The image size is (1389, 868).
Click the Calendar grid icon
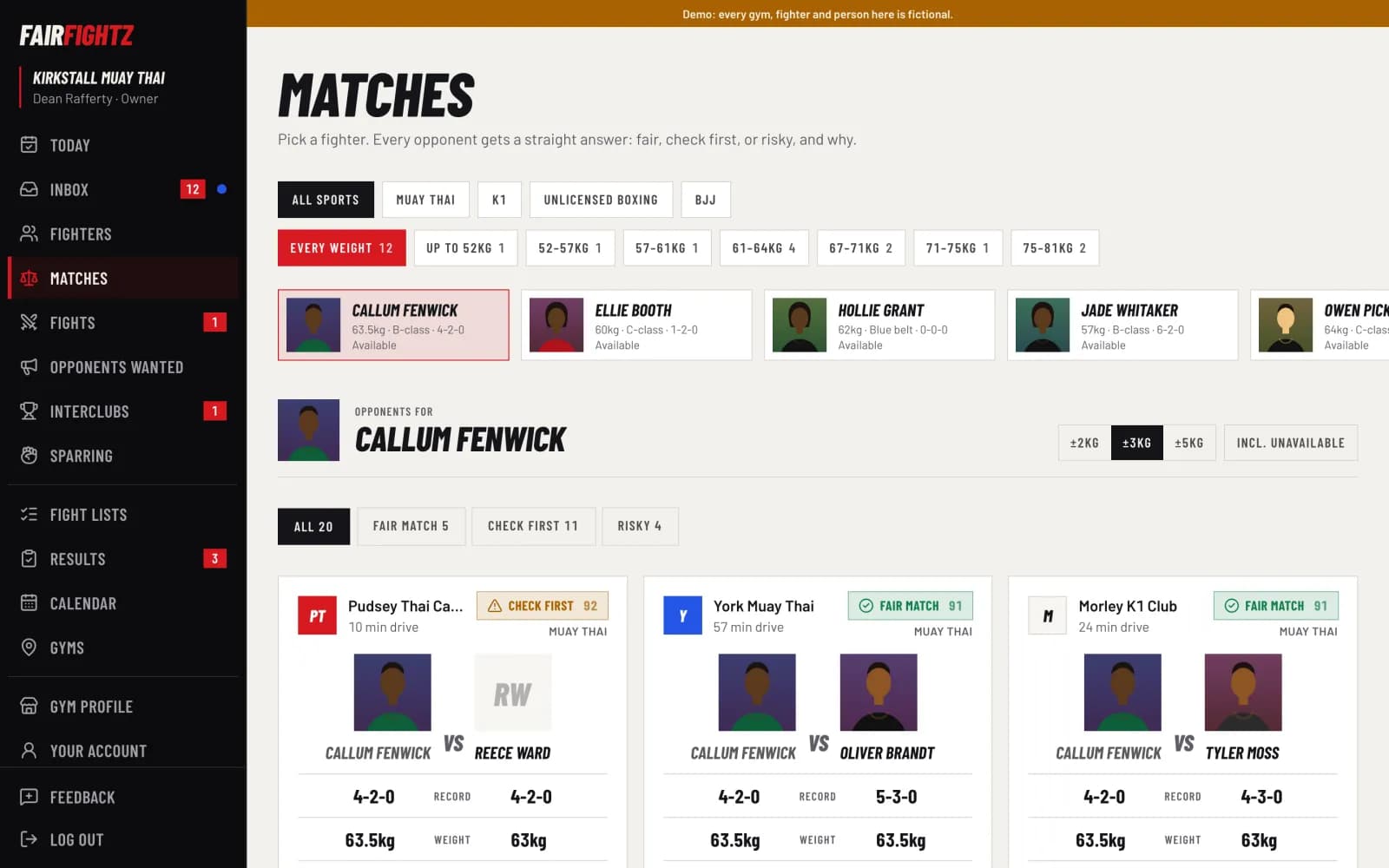(29, 603)
